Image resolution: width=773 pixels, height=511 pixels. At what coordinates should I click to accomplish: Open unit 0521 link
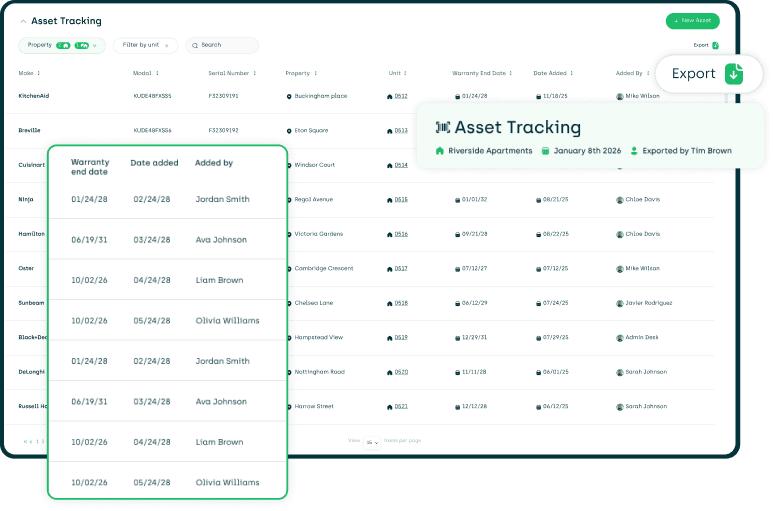[401, 407]
